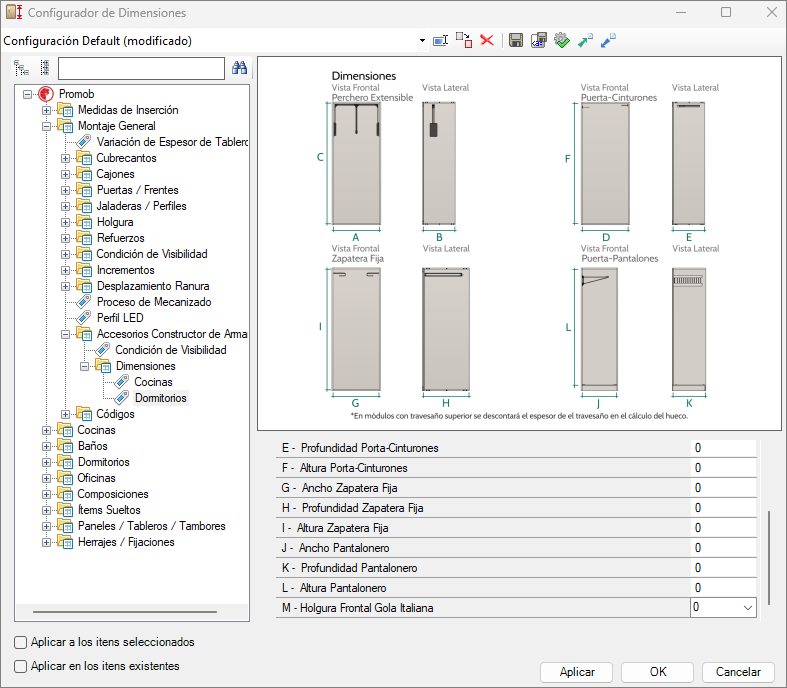Click the tag icon beside Proceso de Mecanizado
Image resolution: width=787 pixels, height=688 pixels.
[83, 302]
